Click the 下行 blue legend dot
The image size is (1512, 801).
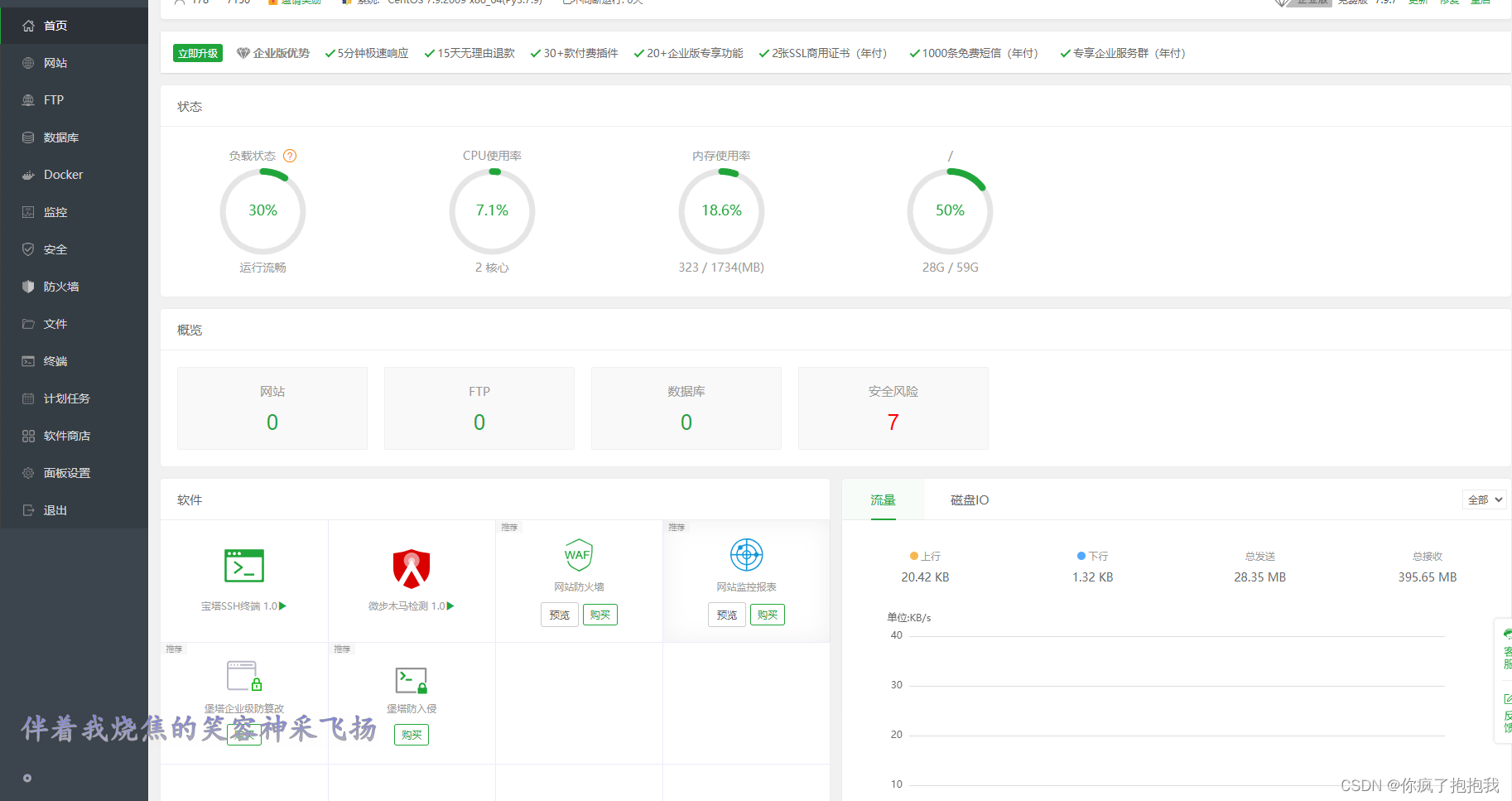[x=1081, y=556]
